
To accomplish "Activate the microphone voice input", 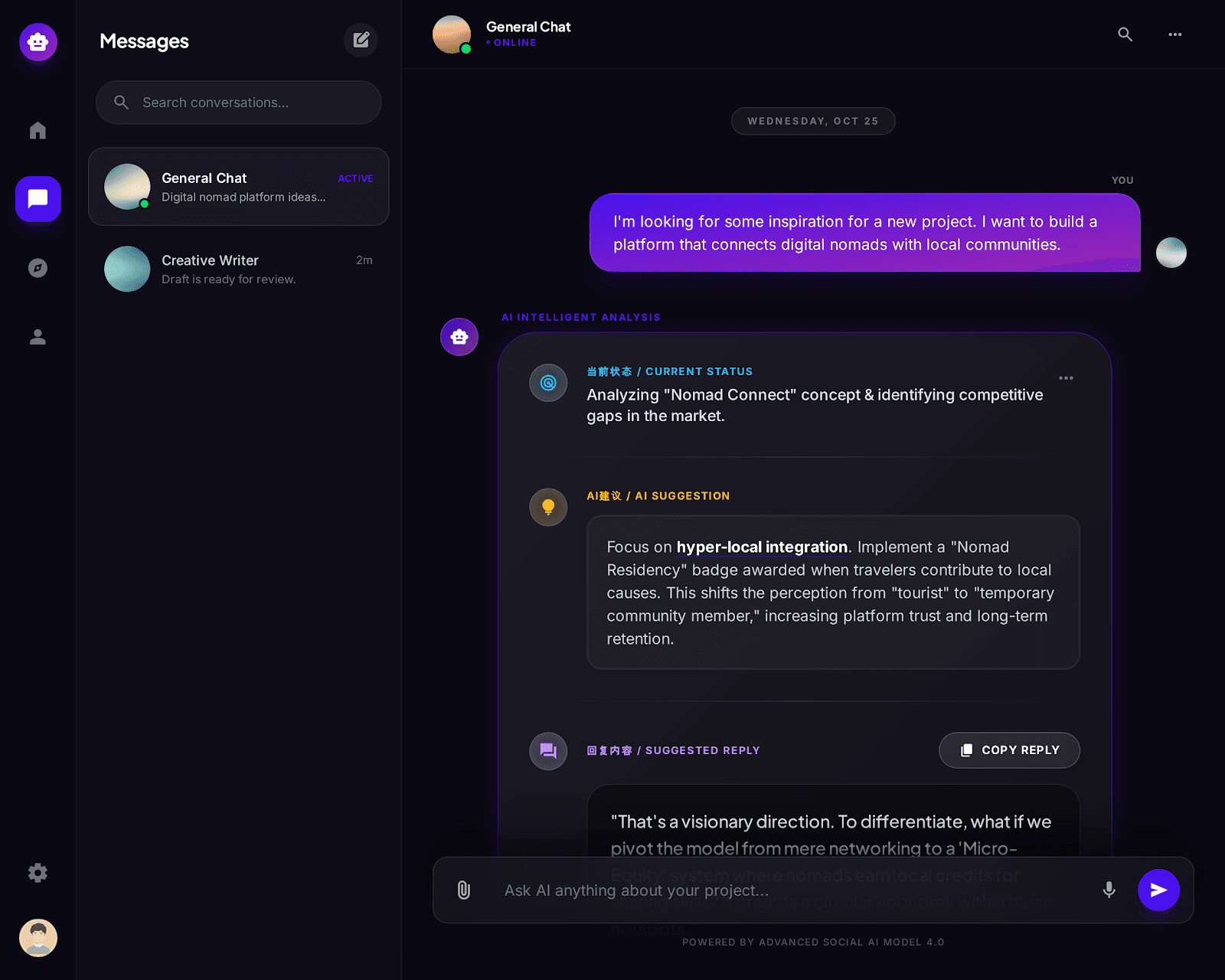I will (1109, 890).
